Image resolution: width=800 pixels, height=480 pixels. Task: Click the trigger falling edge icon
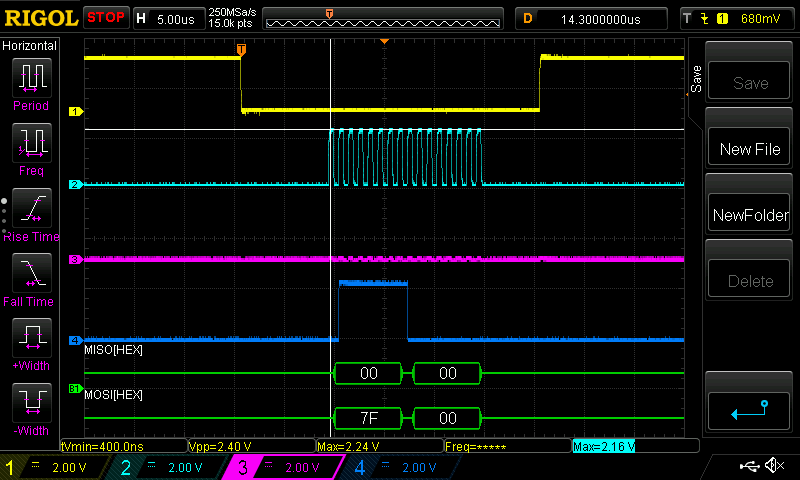click(x=705, y=19)
